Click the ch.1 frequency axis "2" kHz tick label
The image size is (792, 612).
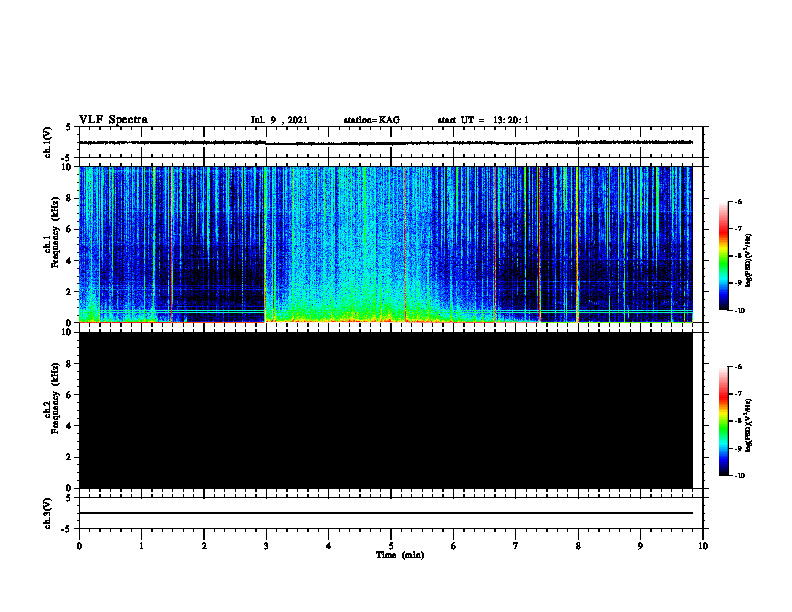70,292
